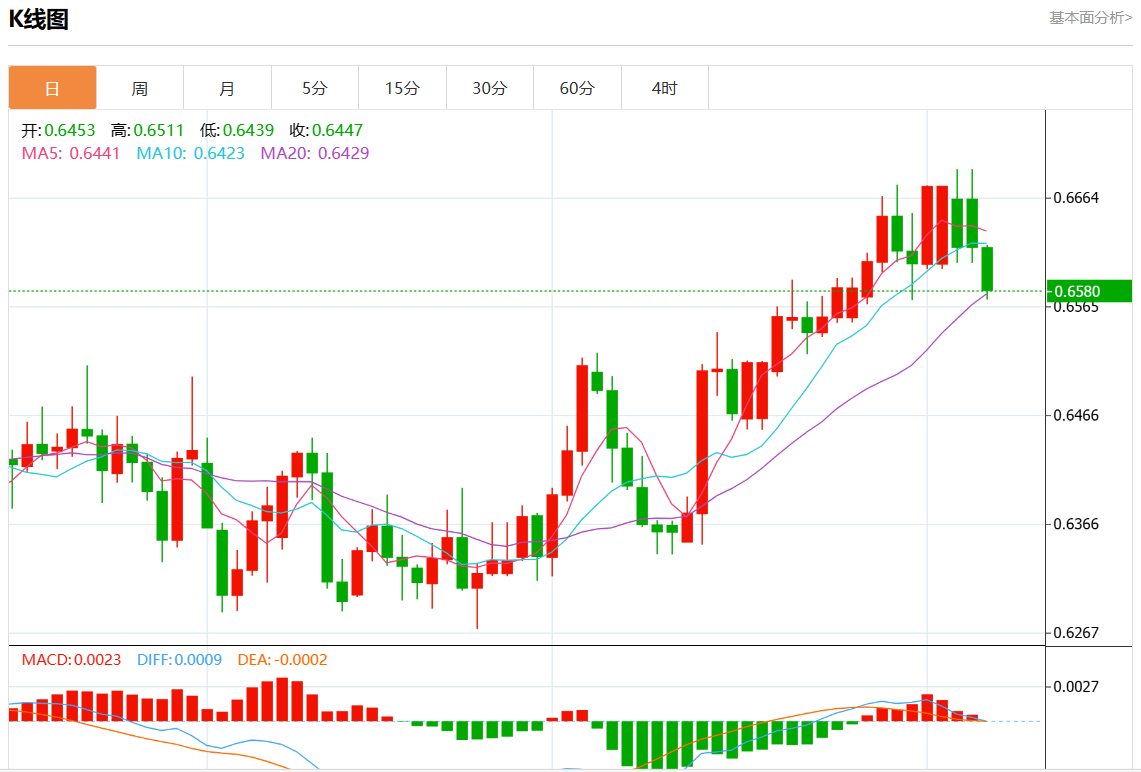Select the 日 daily chart tab

52,88
